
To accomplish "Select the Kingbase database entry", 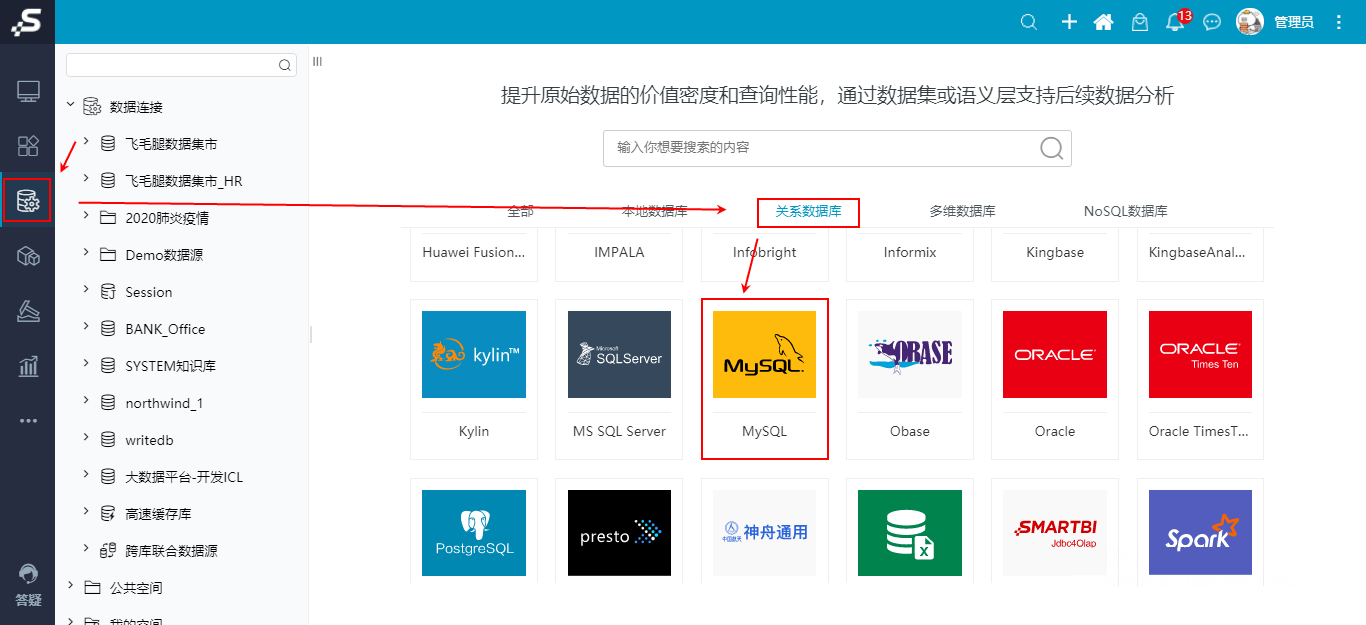I will click(x=1055, y=252).
